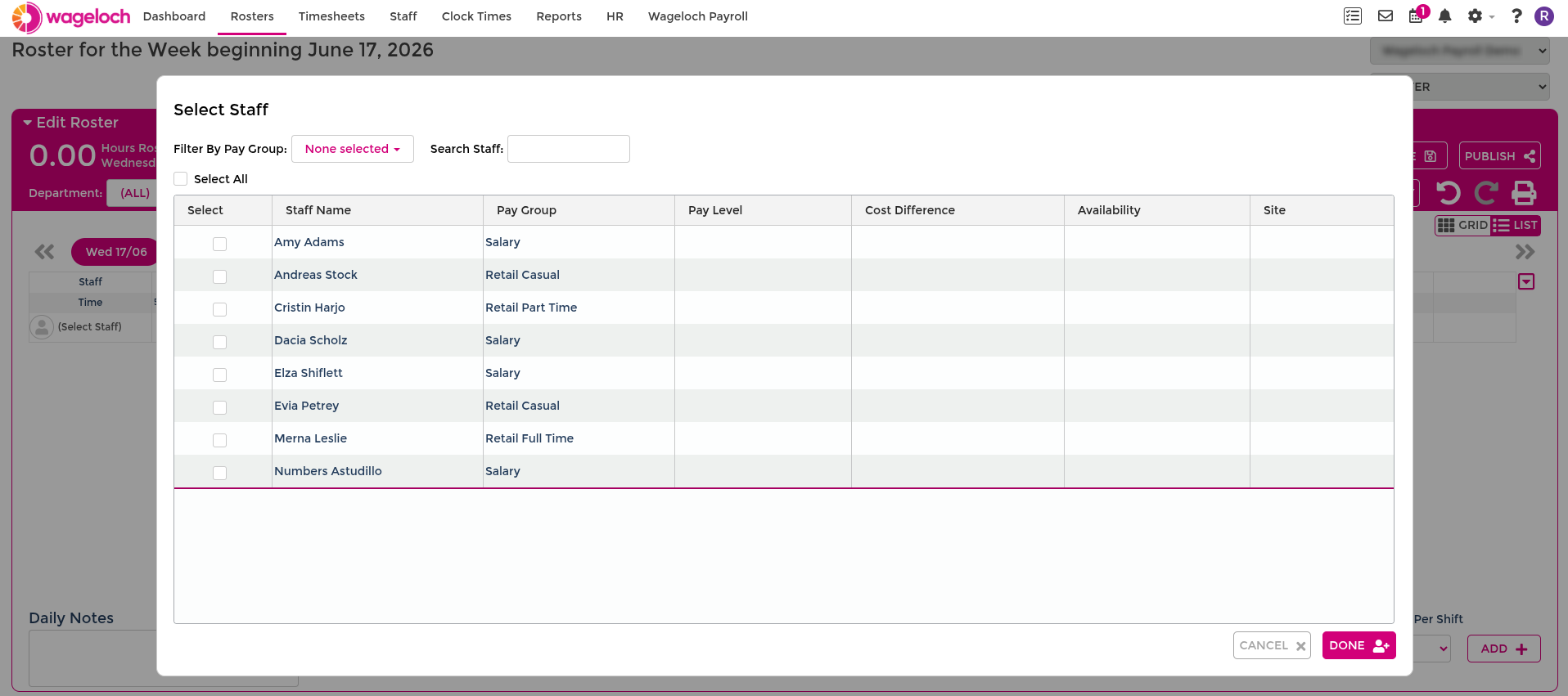
Task: Open the user profile avatar R
Action: point(1544,16)
